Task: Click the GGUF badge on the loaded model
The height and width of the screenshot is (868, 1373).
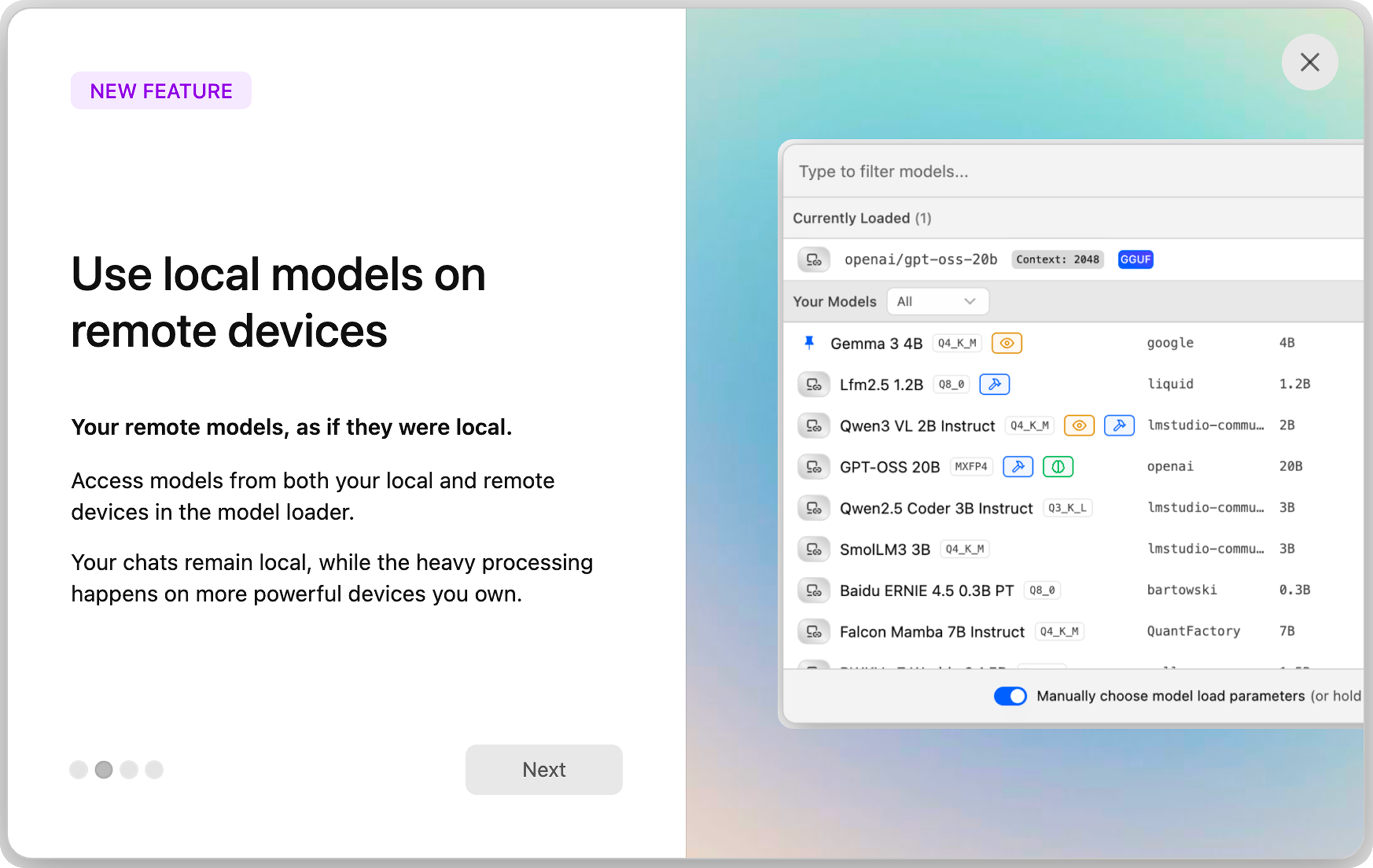Action: [x=1135, y=260]
